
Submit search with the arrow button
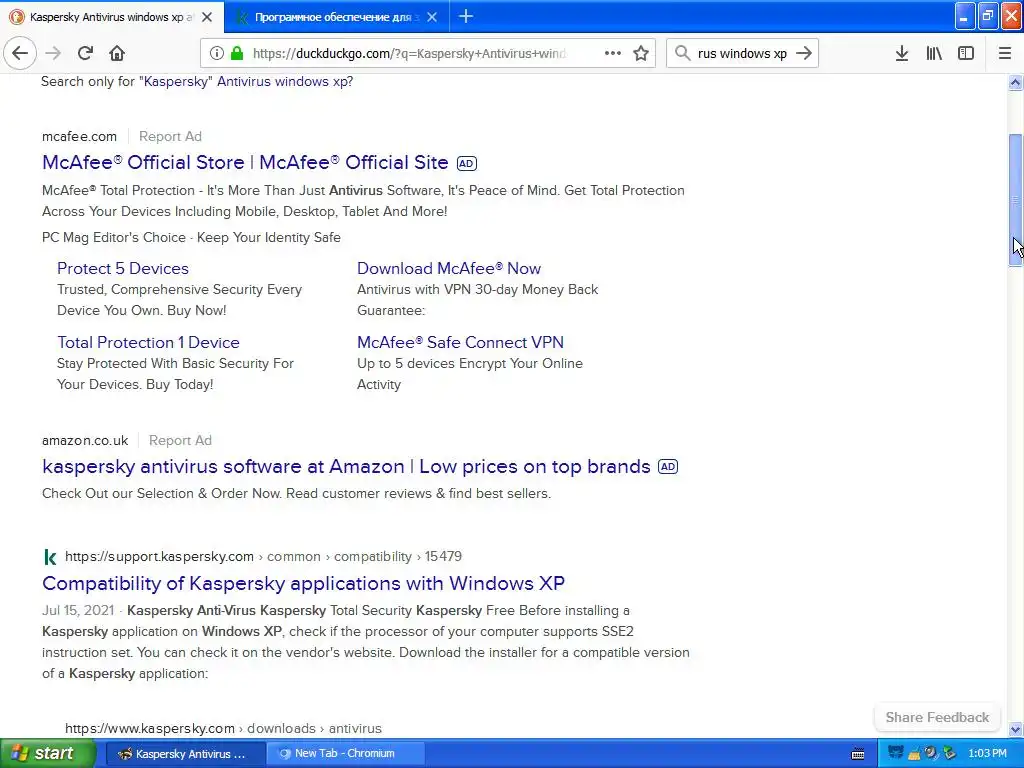click(804, 54)
